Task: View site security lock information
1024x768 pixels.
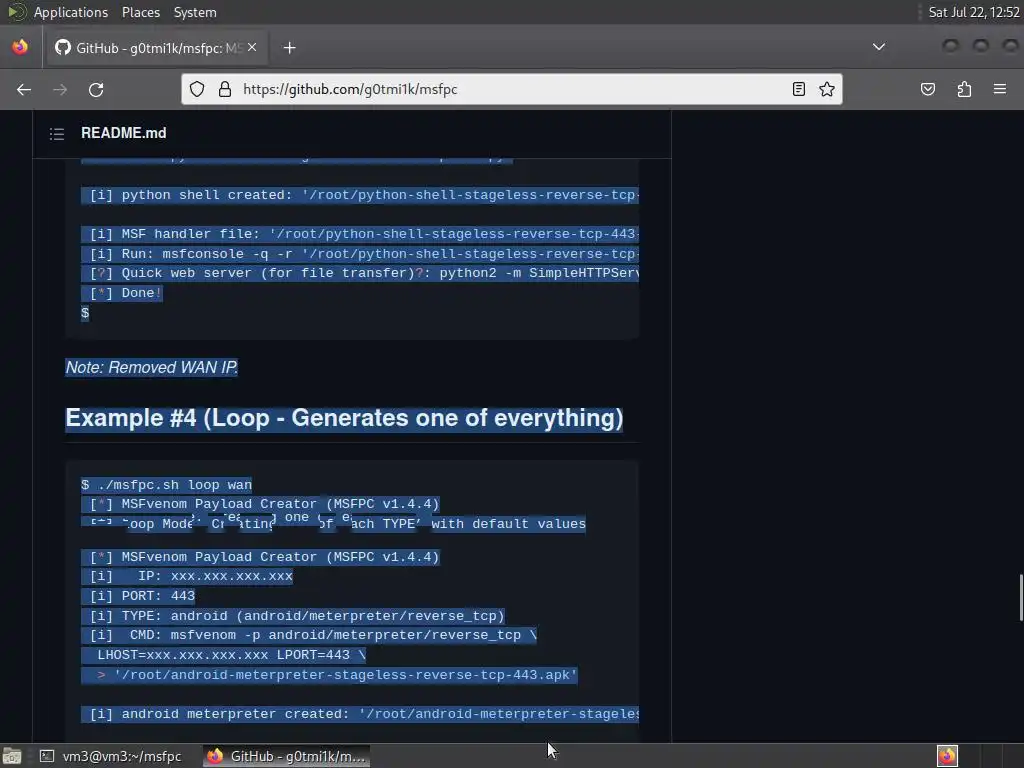Action: [x=225, y=89]
